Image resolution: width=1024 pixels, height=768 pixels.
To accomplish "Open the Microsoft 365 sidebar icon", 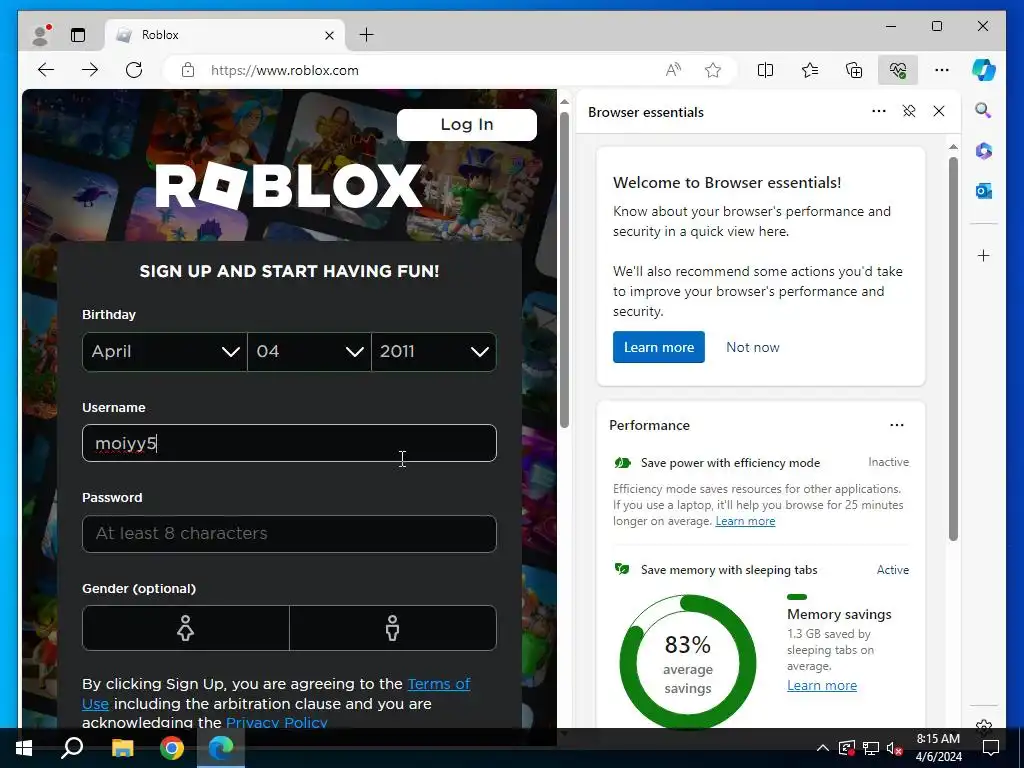I will [984, 151].
